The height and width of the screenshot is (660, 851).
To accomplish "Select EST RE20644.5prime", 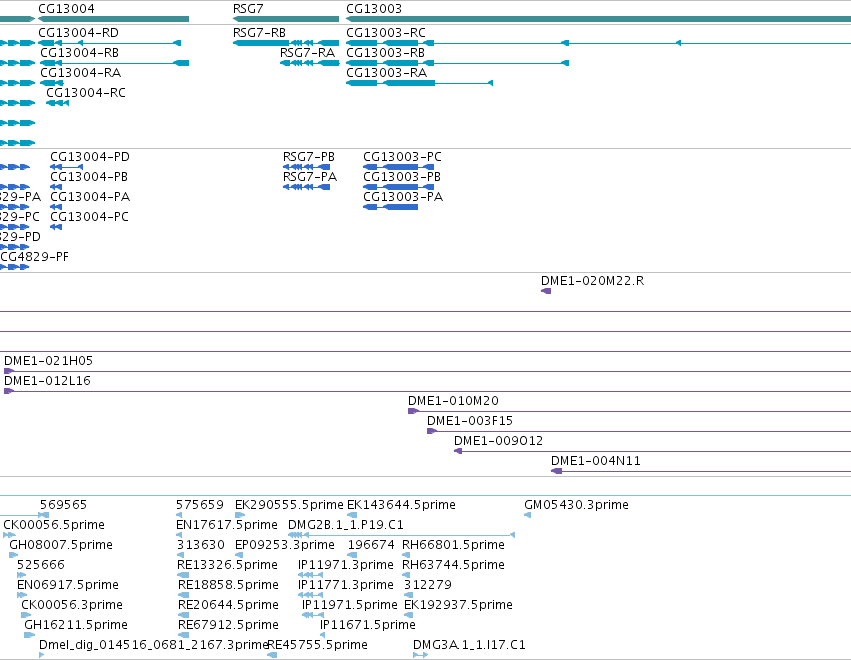I will [228, 606].
